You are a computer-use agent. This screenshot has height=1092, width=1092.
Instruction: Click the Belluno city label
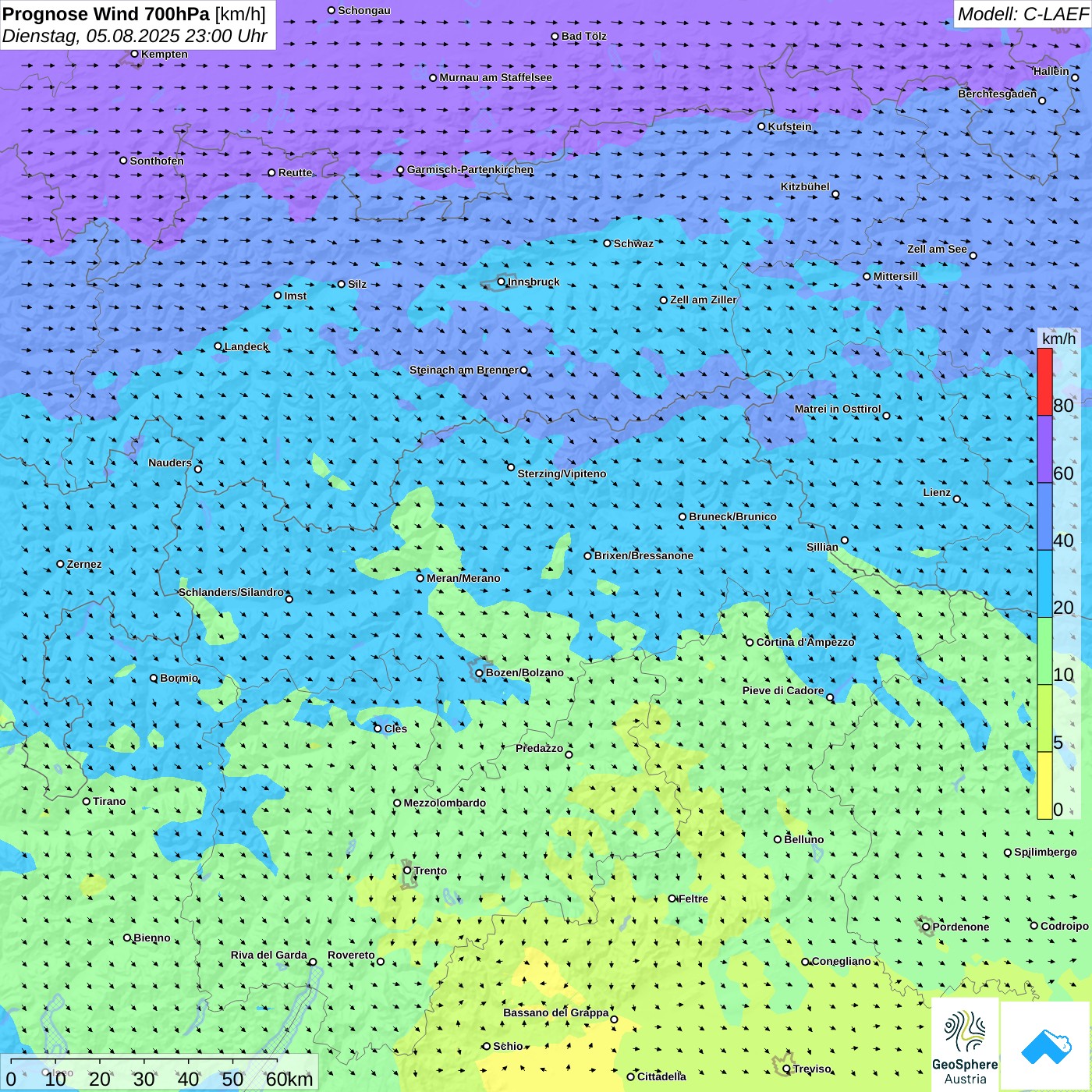coord(804,839)
